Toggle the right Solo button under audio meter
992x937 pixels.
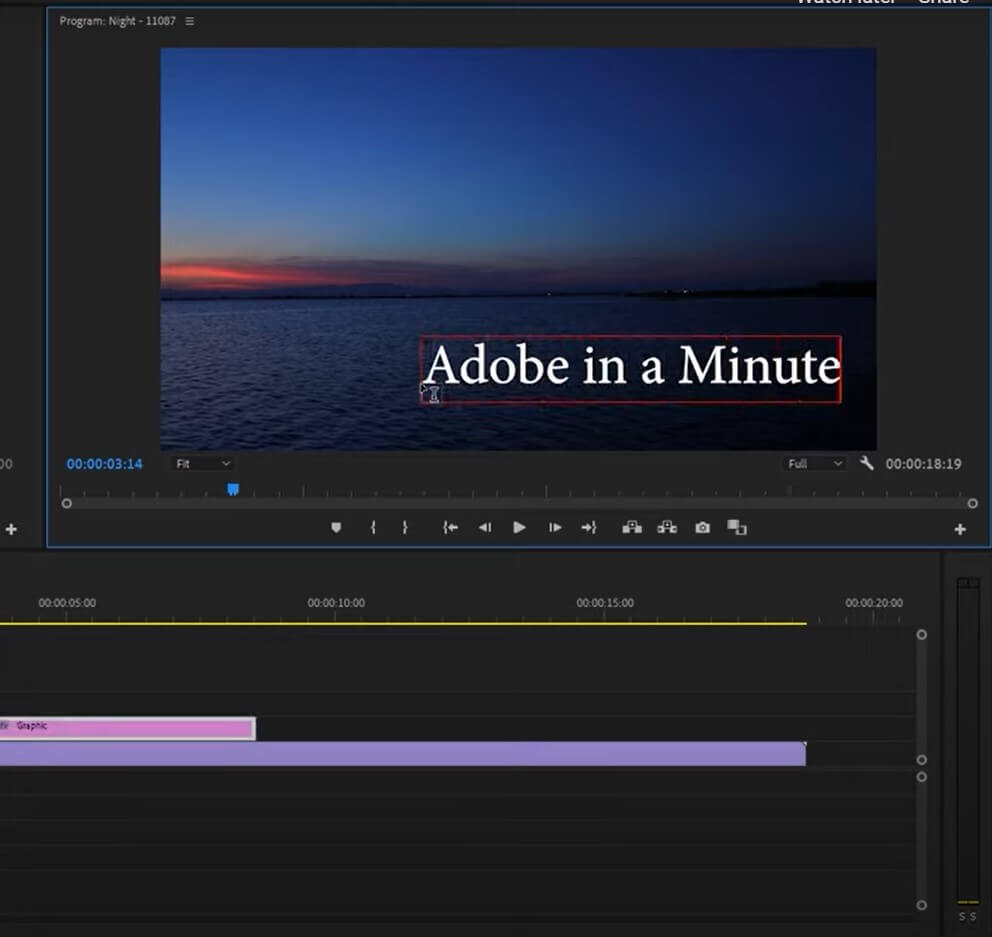[x=973, y=917]
